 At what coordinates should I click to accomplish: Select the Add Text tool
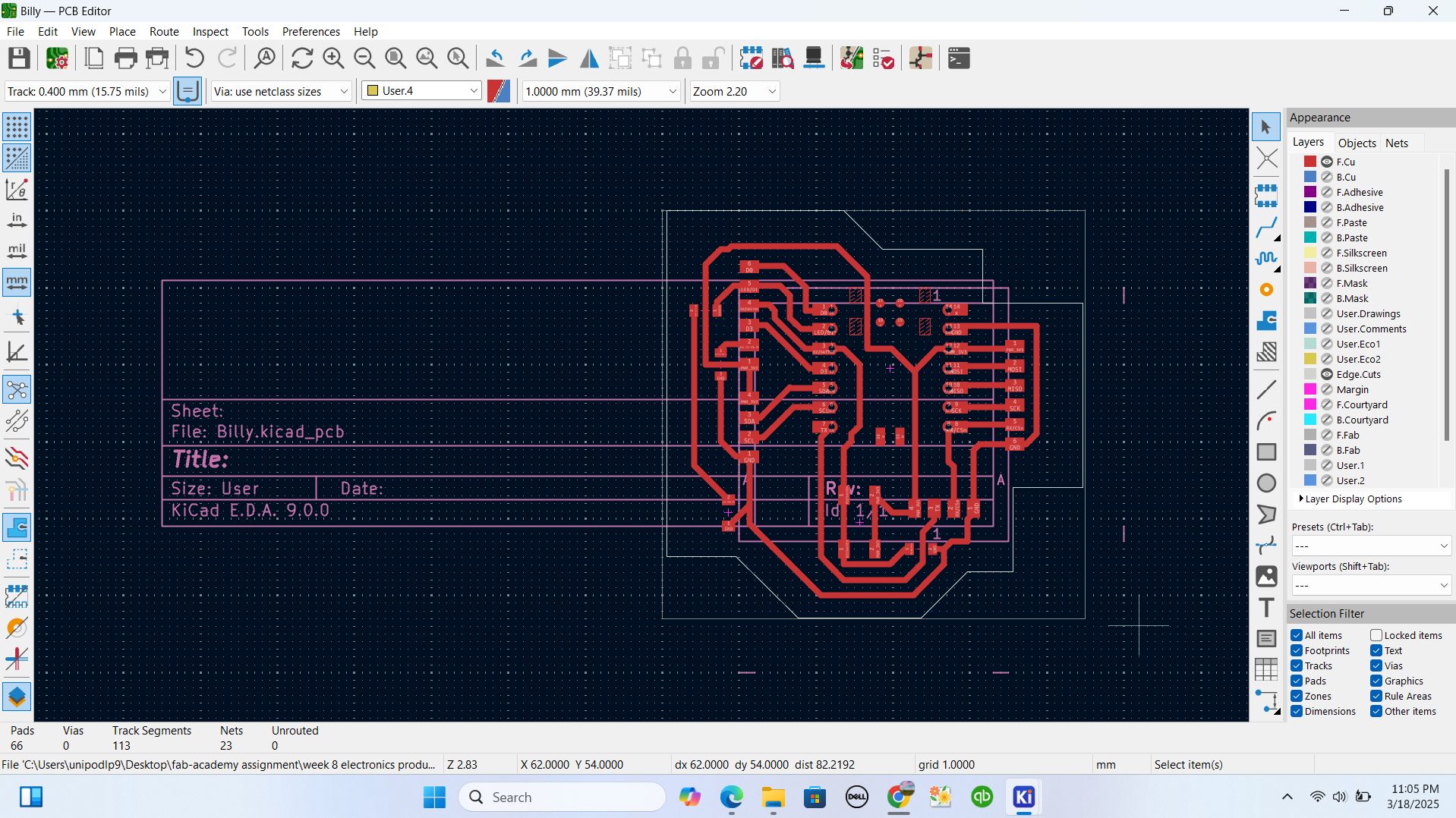1266,608
